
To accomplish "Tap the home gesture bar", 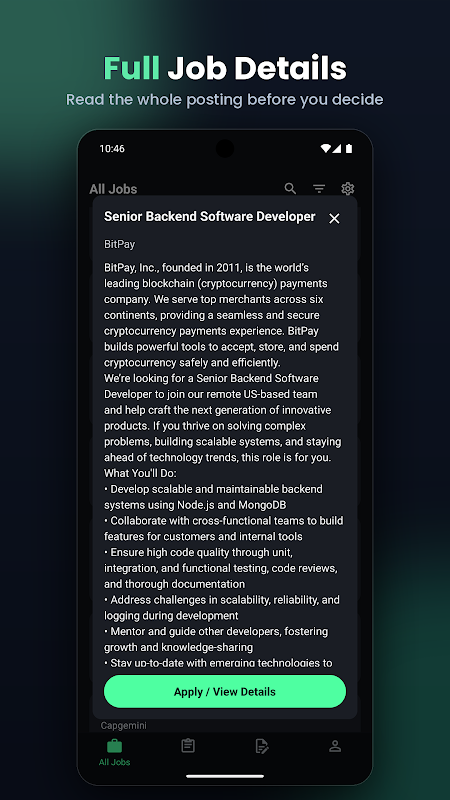I will pos(225,777).
